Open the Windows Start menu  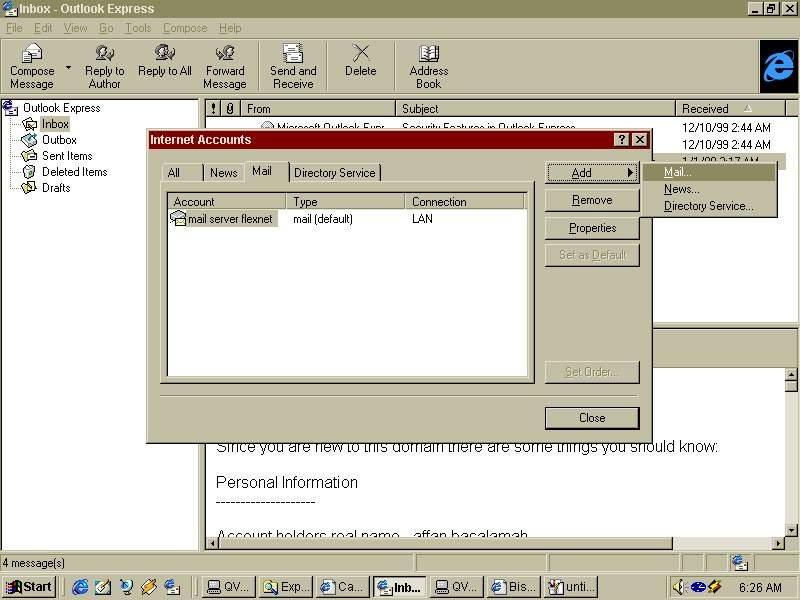(x=29, y=587)
